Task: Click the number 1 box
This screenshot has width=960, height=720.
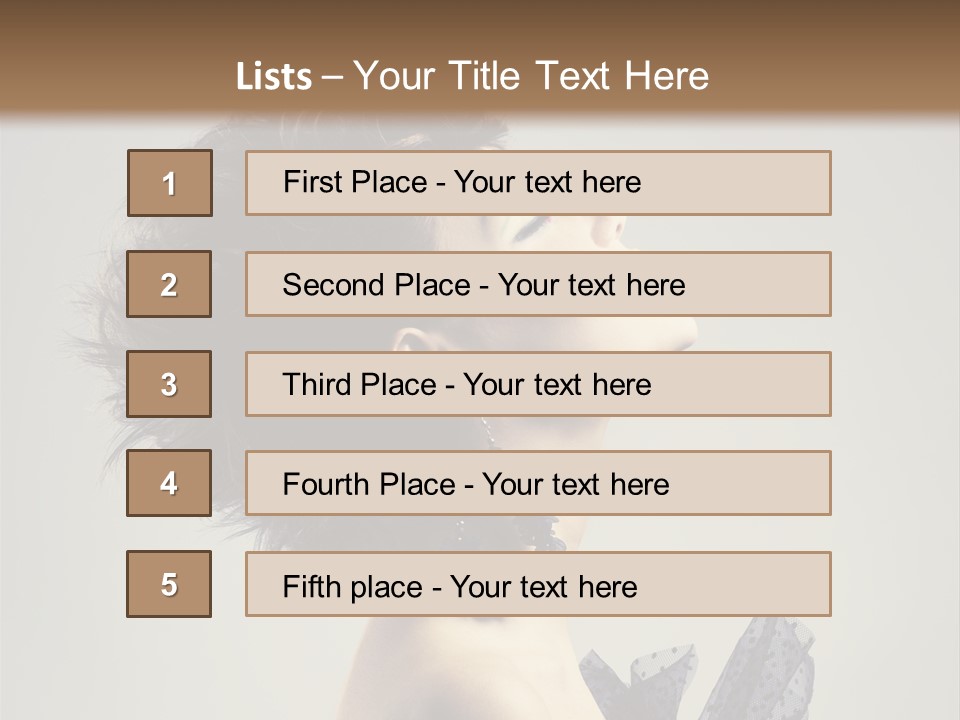Action: 169,183
